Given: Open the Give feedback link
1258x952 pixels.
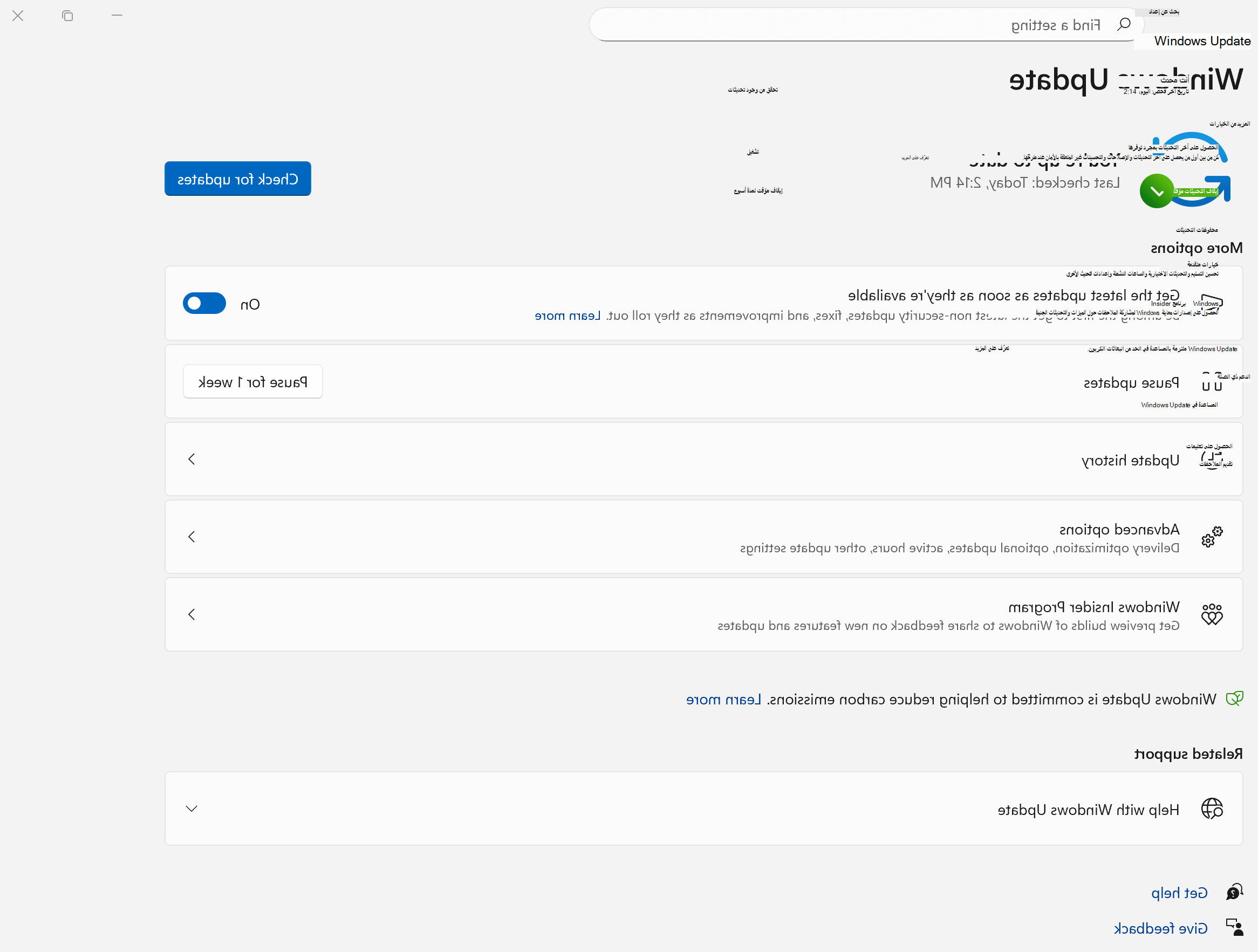Looking at the screenshot, I should 1161,928.
